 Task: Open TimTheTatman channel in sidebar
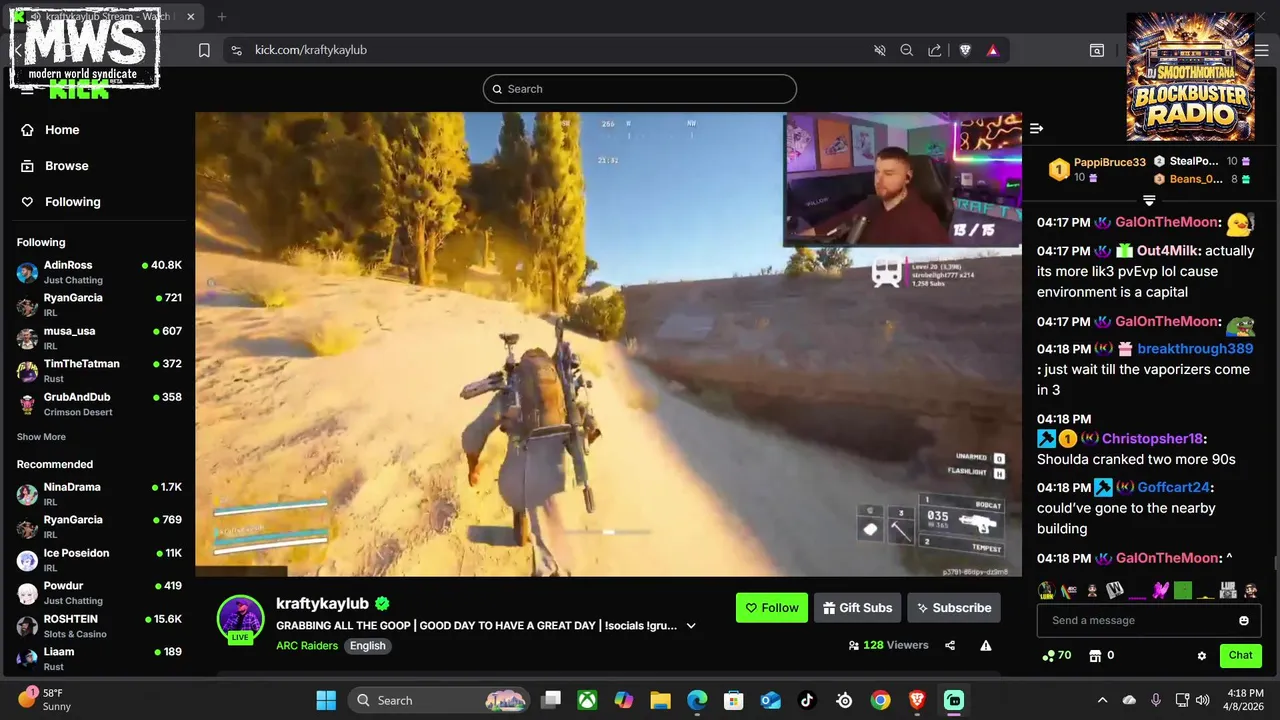tap(99, 371)
